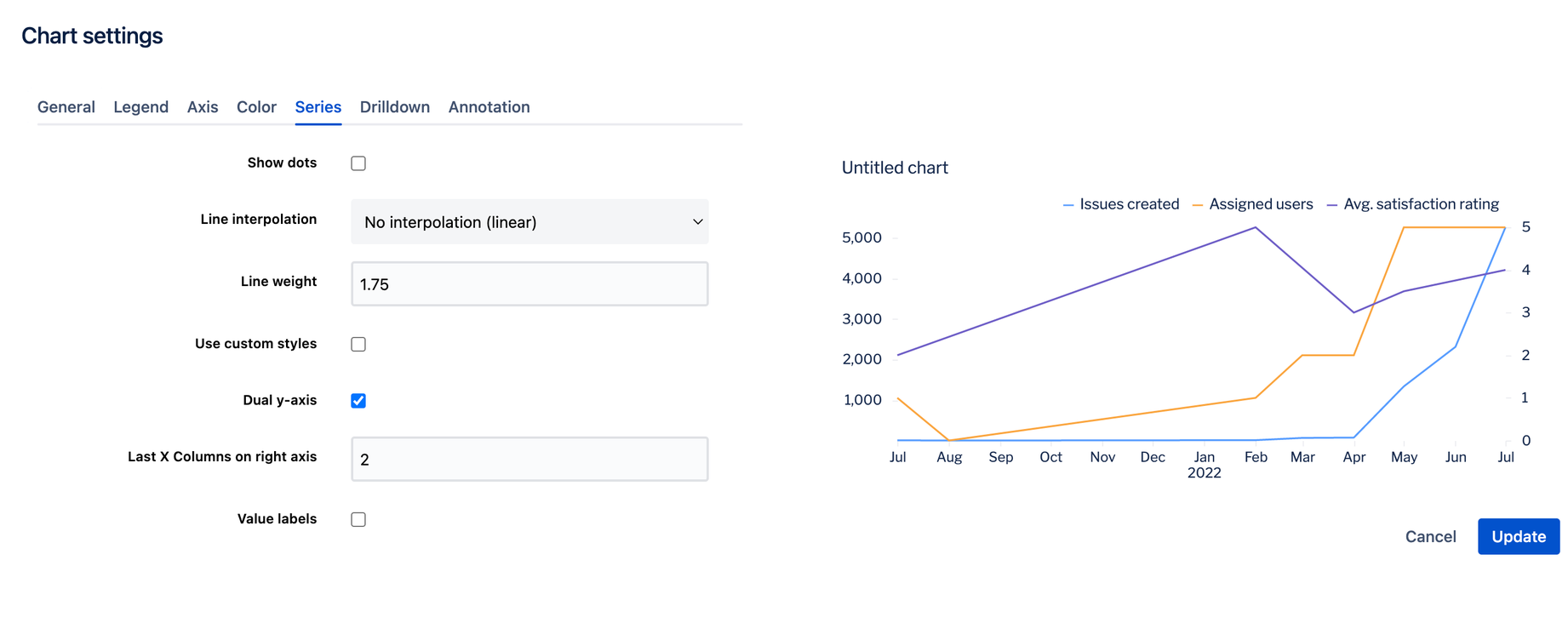Open the Legend tab

pos(141,107)
